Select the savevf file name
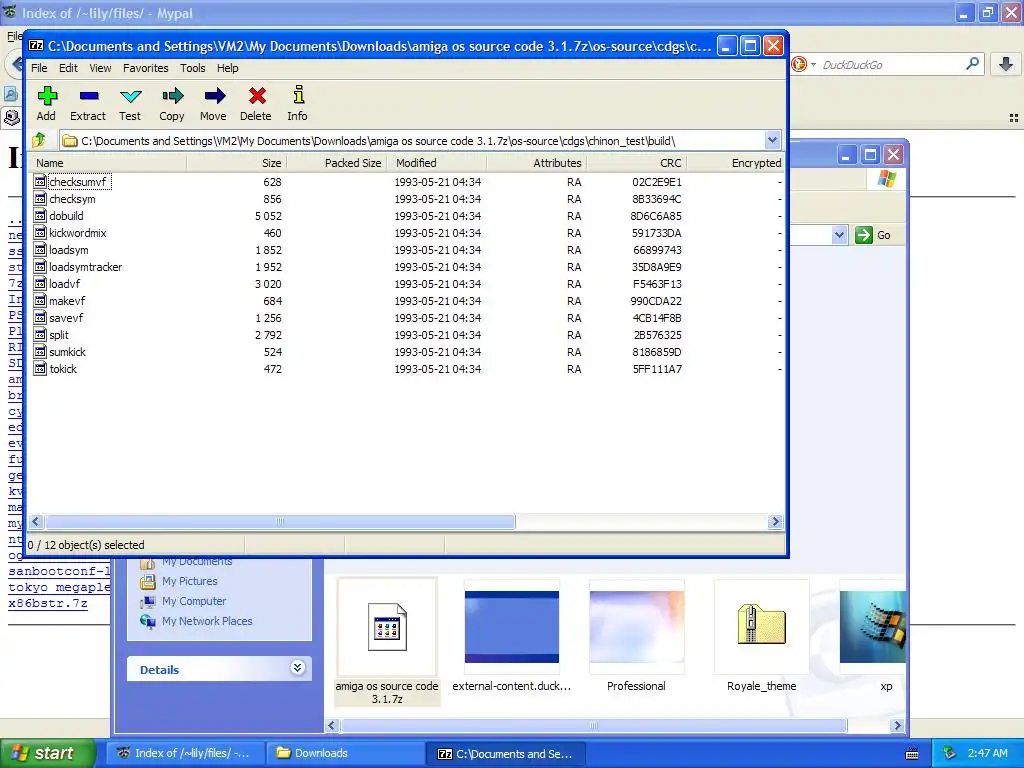 [x=66, y=318]
